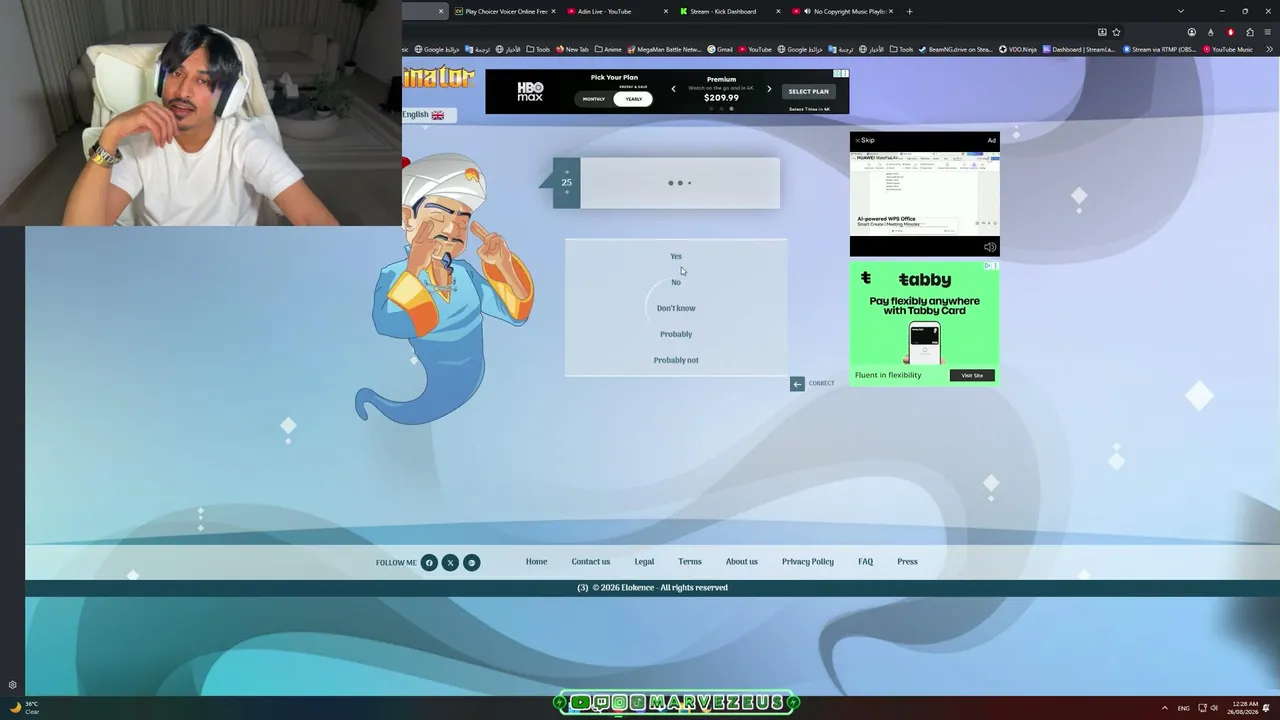
Task: Open the Contact us footer link
Action: tap(591, 562)
